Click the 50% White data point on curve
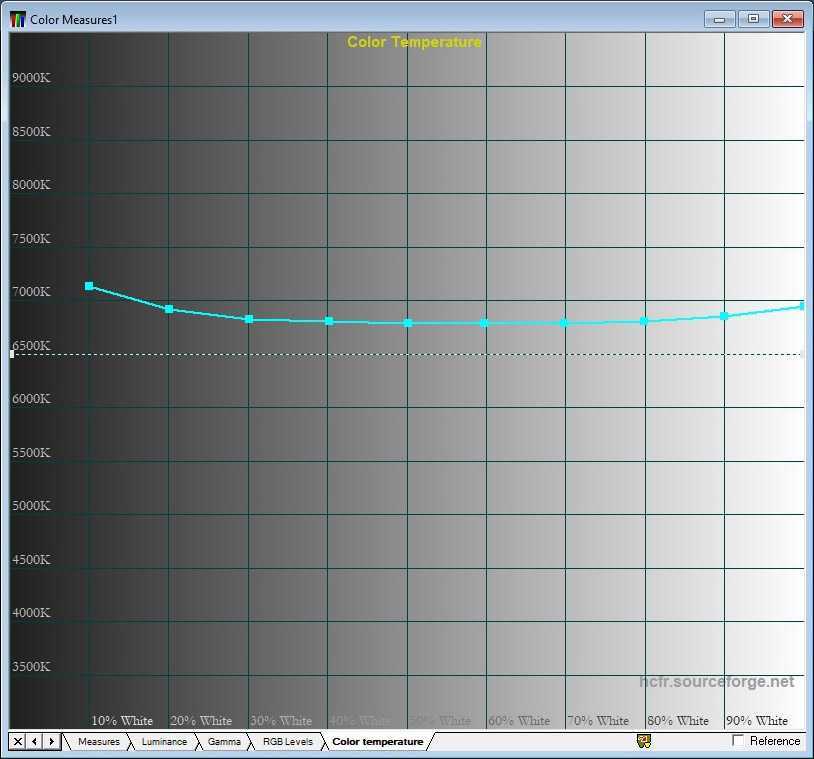This screenshot has width=814, height=759. coord(407,323)
